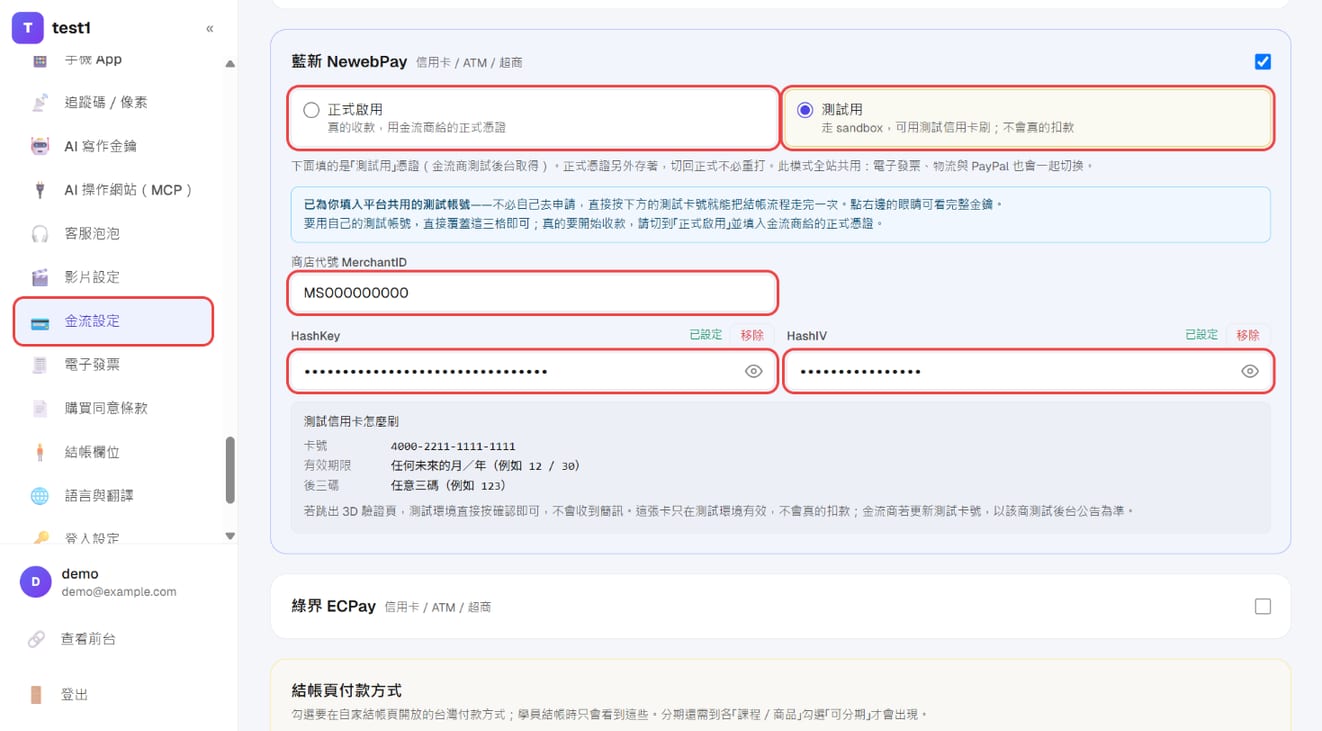Click the headset icon beside 客服泡泡
The height and width of the screenshot is (731, 1322).
40,233
